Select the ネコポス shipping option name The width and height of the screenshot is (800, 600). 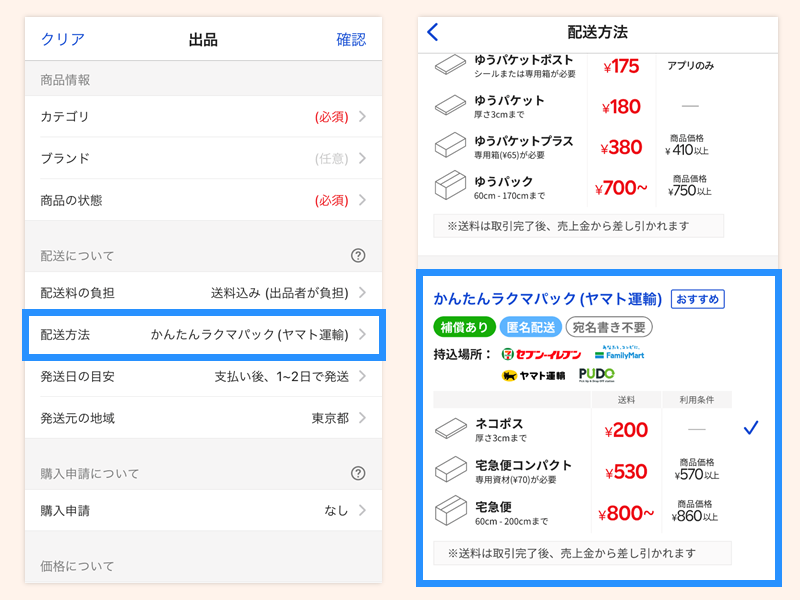coord(499,423)
